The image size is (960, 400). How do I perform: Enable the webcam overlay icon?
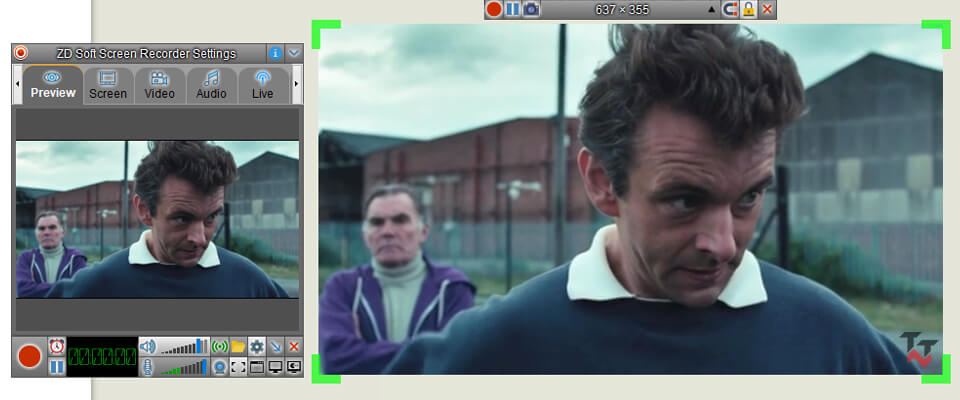(219, 367)
